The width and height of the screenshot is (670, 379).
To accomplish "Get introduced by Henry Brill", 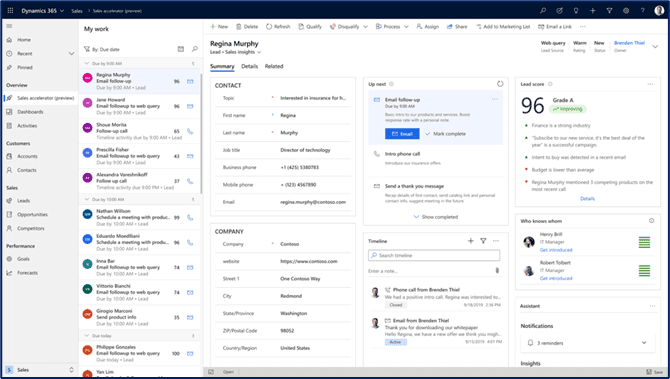I will (x=556, y=250).
